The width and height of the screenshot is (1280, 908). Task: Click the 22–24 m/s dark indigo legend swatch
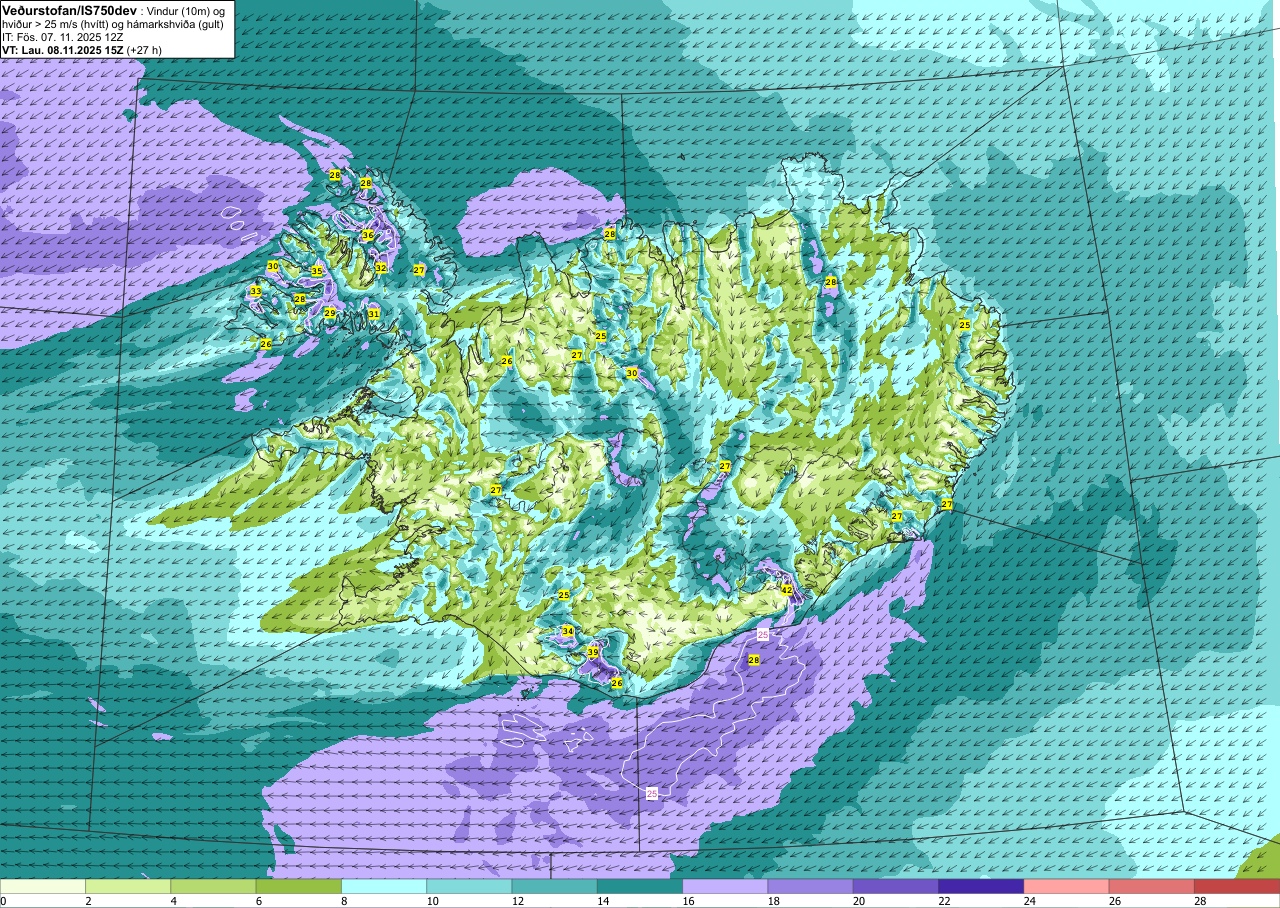(981, 886)
